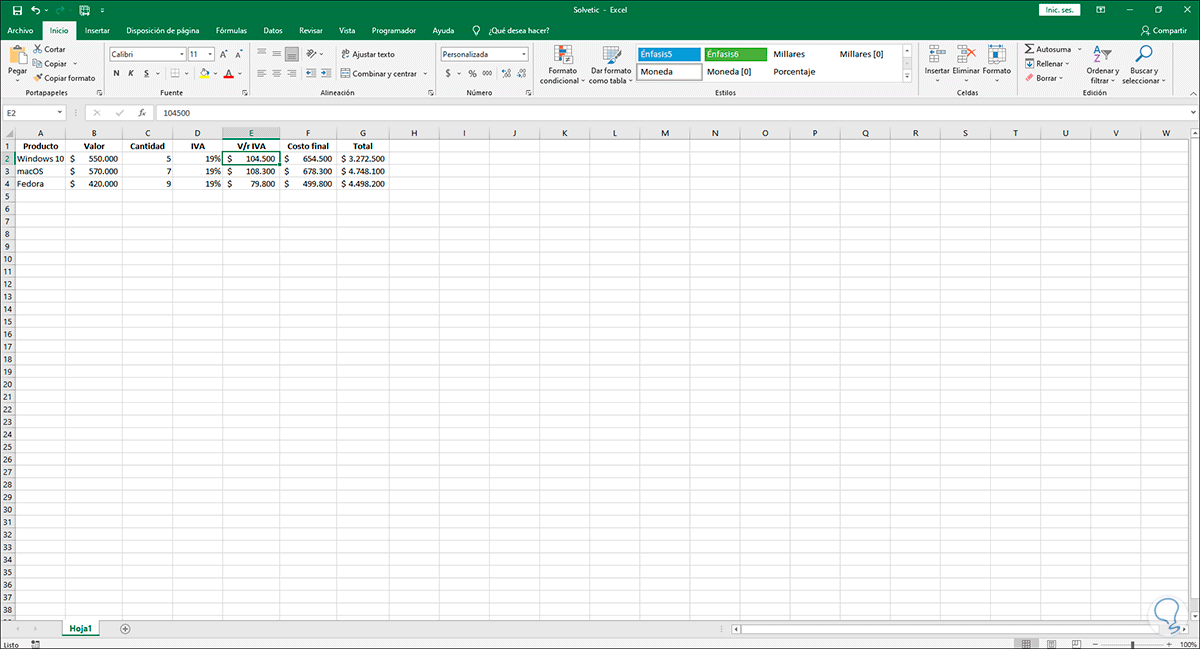This screenshot has width=1200, height=649.
Task: Open Formato condicional menu
Action: click(x=563, y=64)
